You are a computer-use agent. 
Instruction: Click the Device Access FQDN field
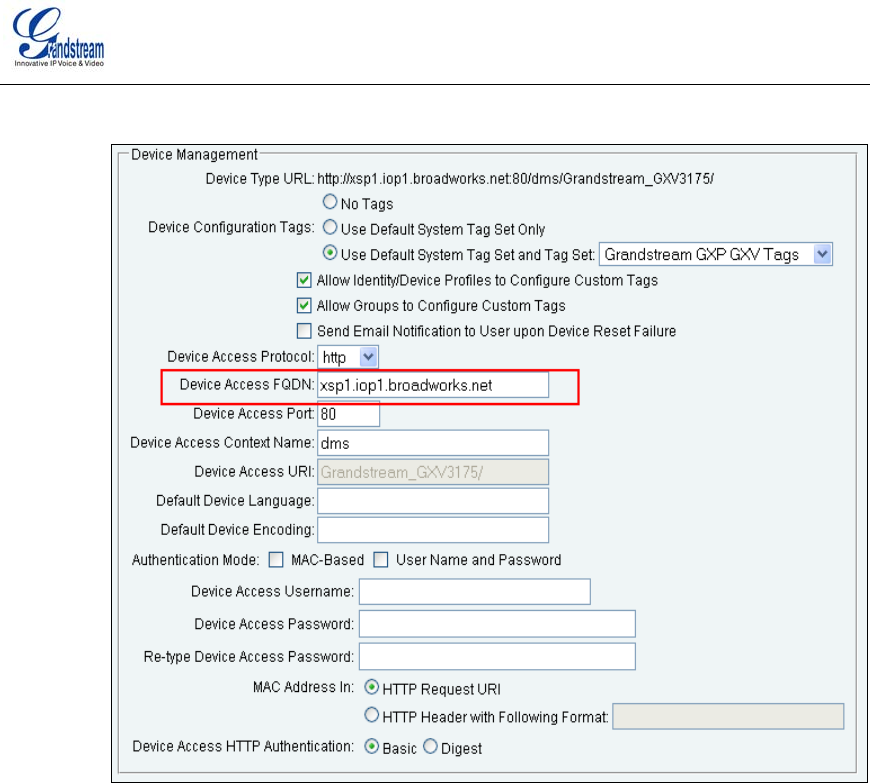point(432,385)
